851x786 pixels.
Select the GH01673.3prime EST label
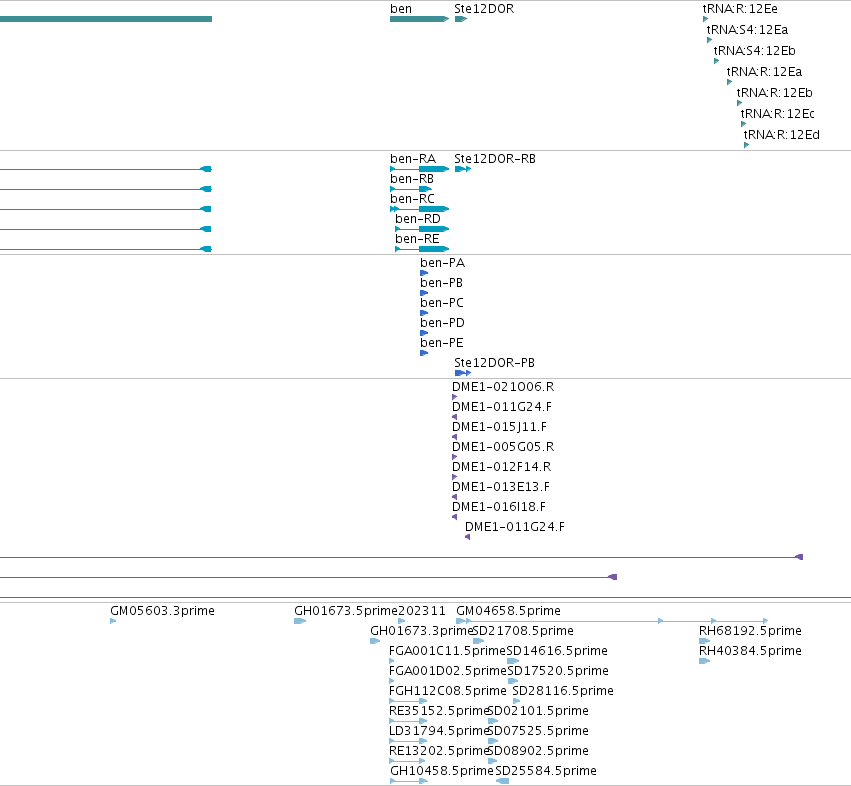pyautogui.click(x=422, y=631)
